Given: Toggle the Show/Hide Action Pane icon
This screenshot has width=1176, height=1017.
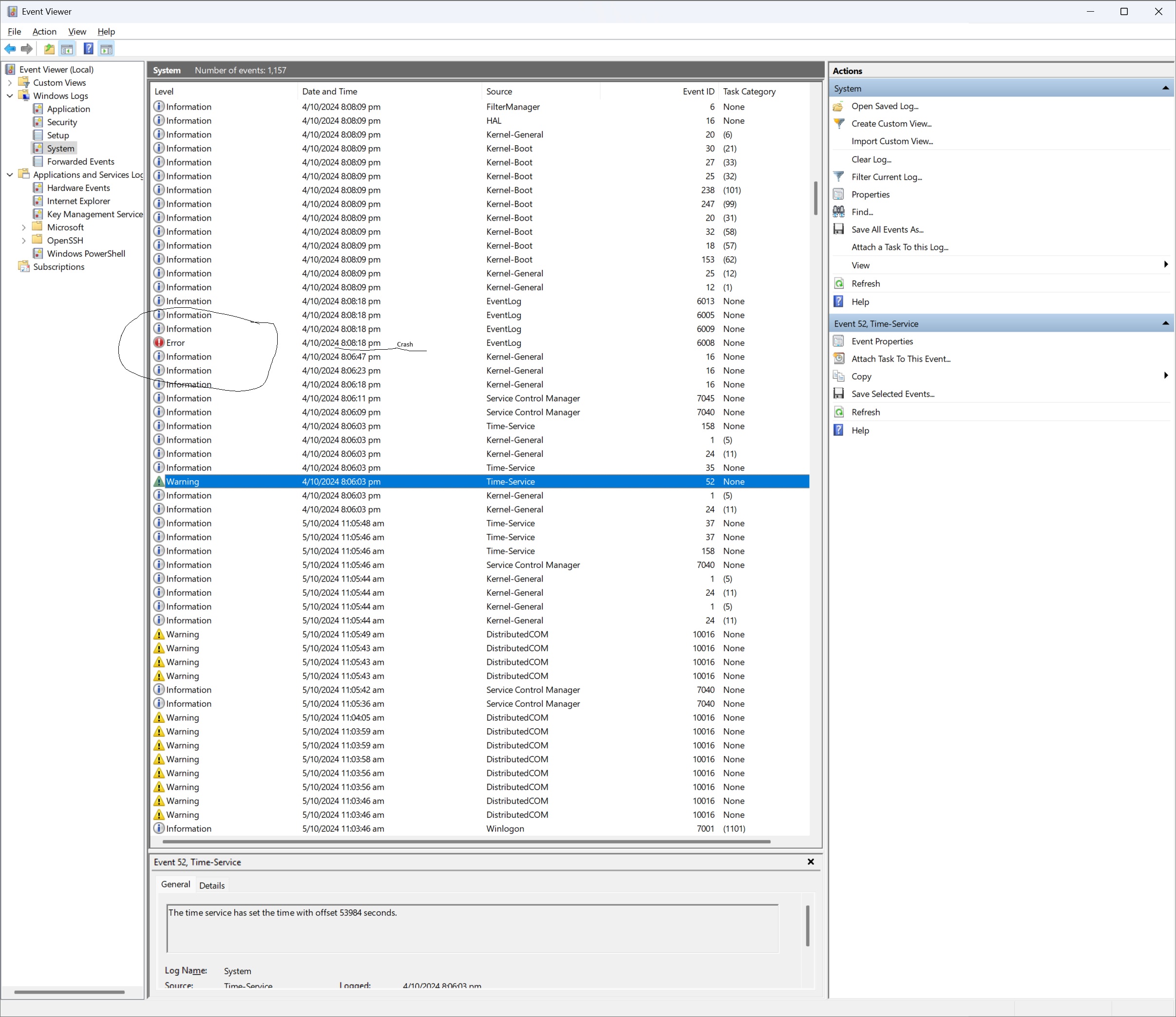Looking at the screenshot, I should (106, 49).
